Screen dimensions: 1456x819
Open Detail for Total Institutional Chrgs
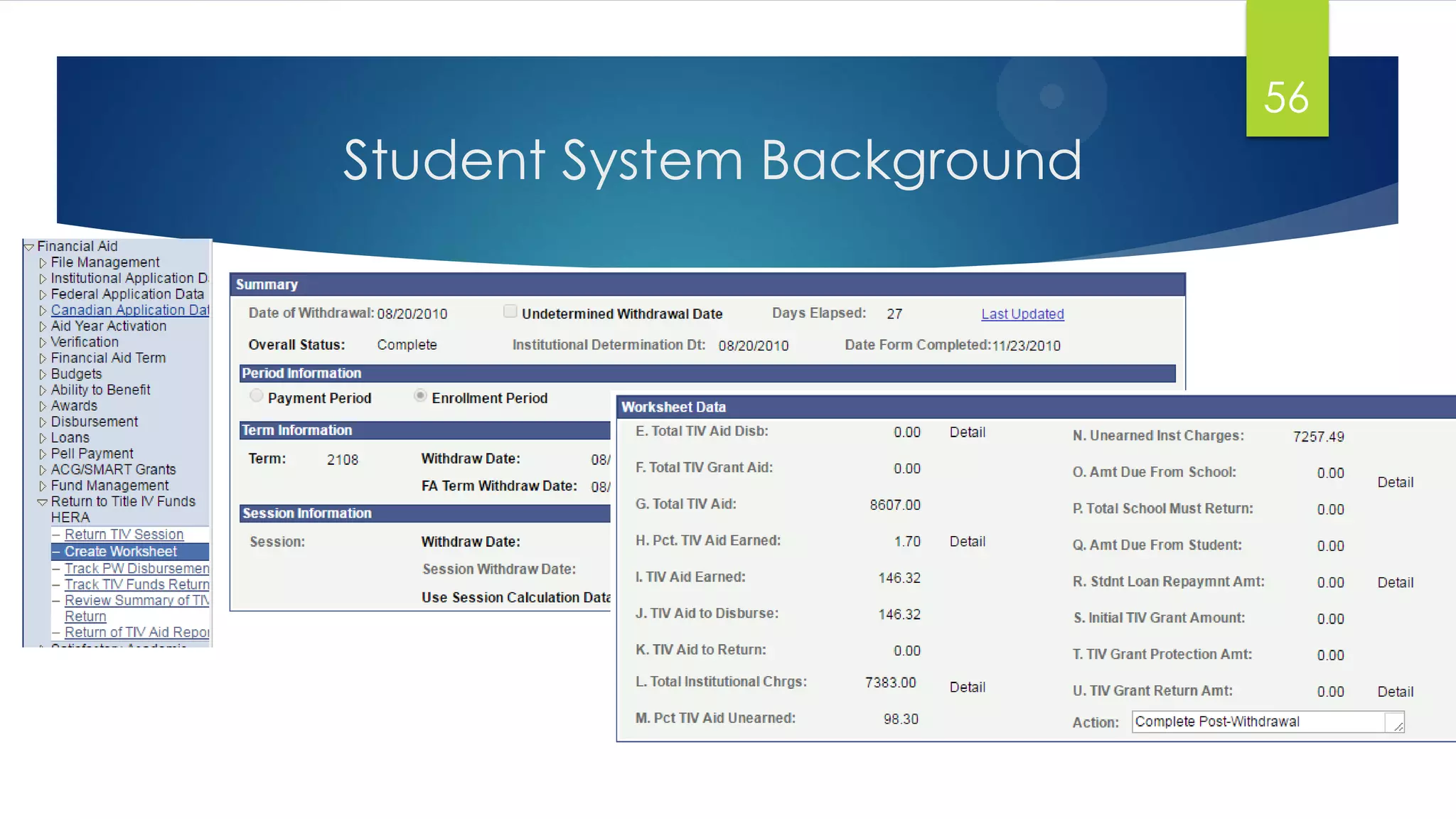click(968, 687)
